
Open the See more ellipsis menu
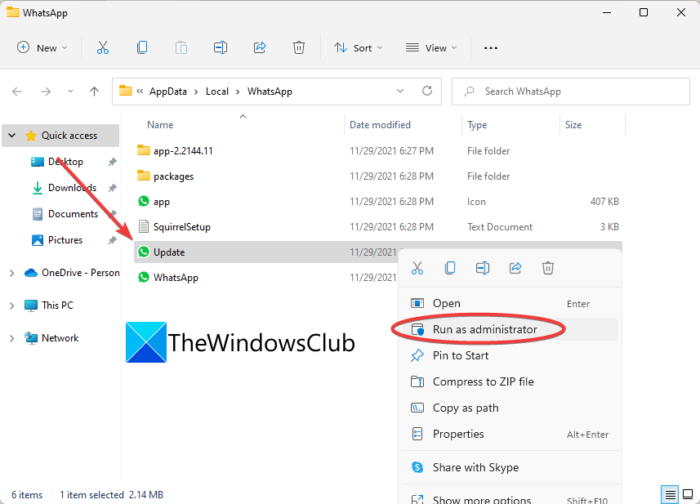click(x=491, y=48)
